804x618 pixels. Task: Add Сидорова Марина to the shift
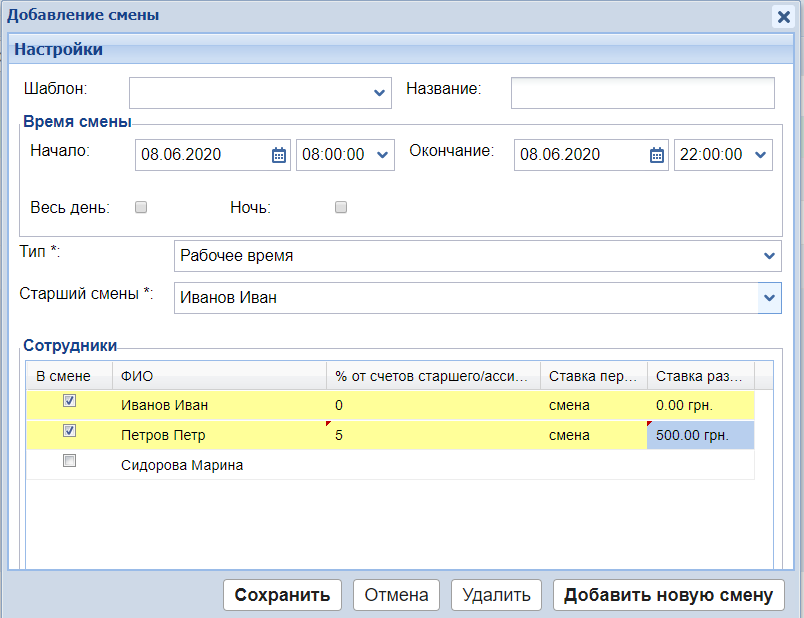69,461
